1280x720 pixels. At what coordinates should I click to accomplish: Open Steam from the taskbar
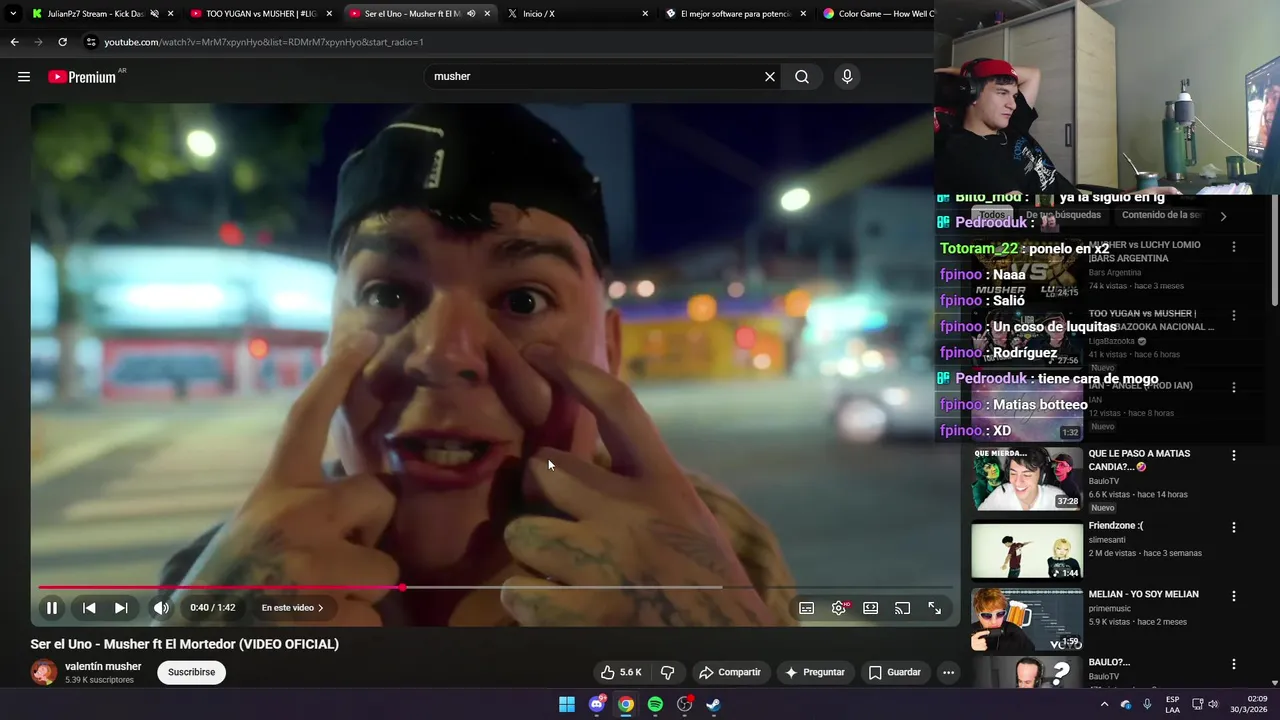coord(713,704)
